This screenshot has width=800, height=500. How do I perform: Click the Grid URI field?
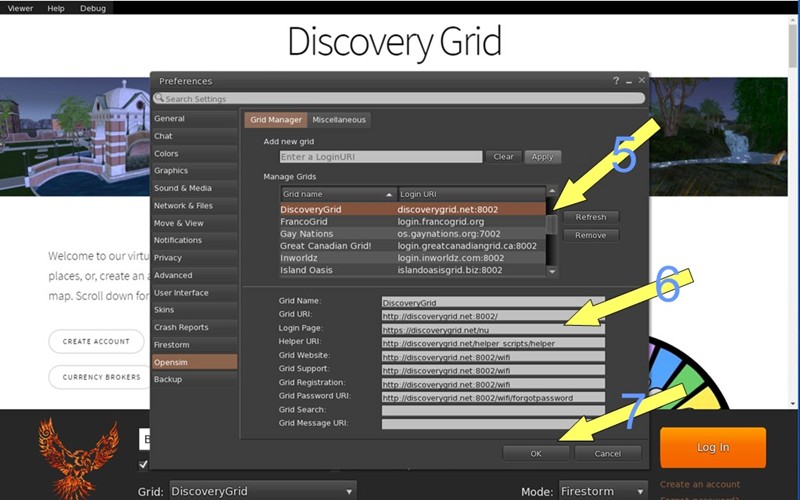[x=493, y=316]
